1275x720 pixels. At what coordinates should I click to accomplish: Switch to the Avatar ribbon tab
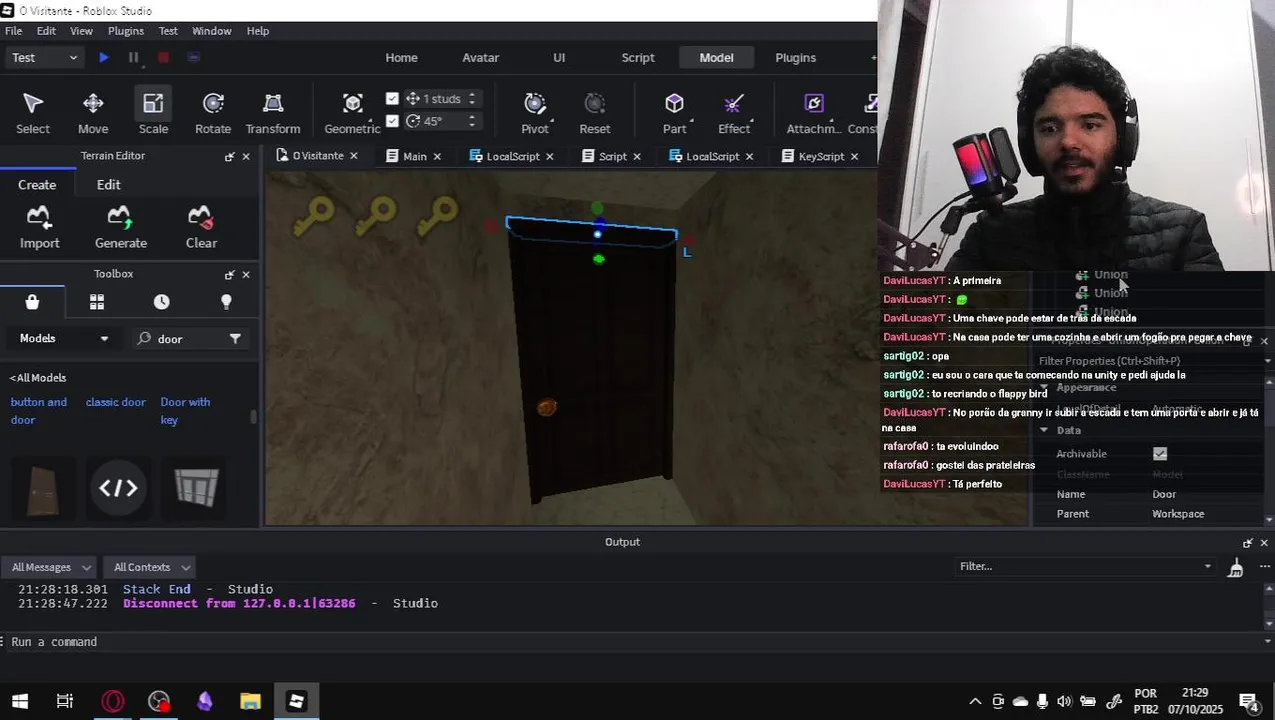pos(480,58)
